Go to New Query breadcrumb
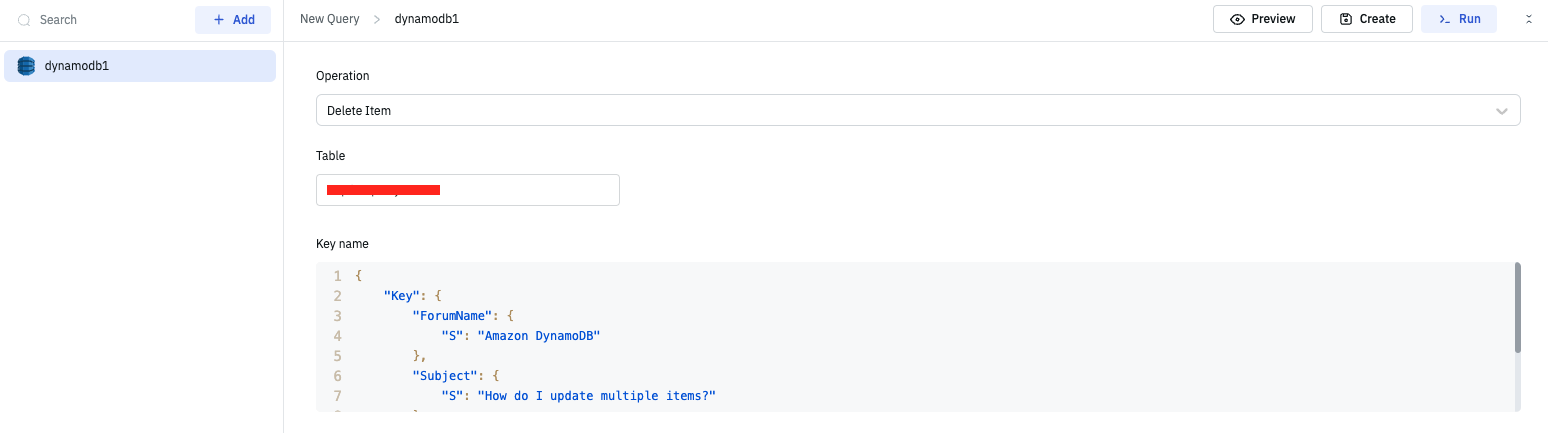The image size is (1548, 433). coord(329,19)
